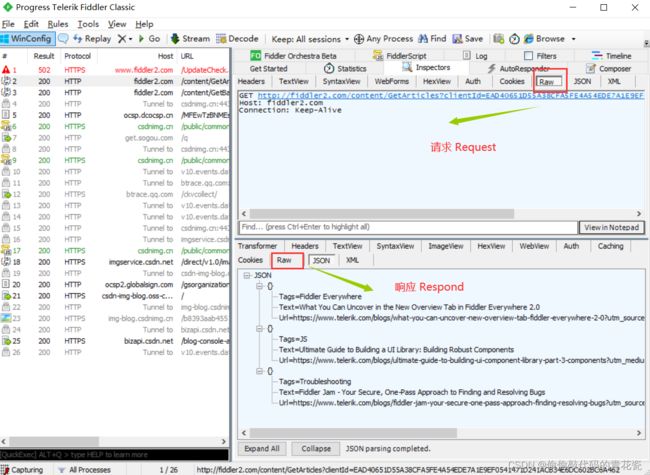Open the Filters tab checkbox icon
The width and height of the screenshot is (650, 475).
click(528, 56)
